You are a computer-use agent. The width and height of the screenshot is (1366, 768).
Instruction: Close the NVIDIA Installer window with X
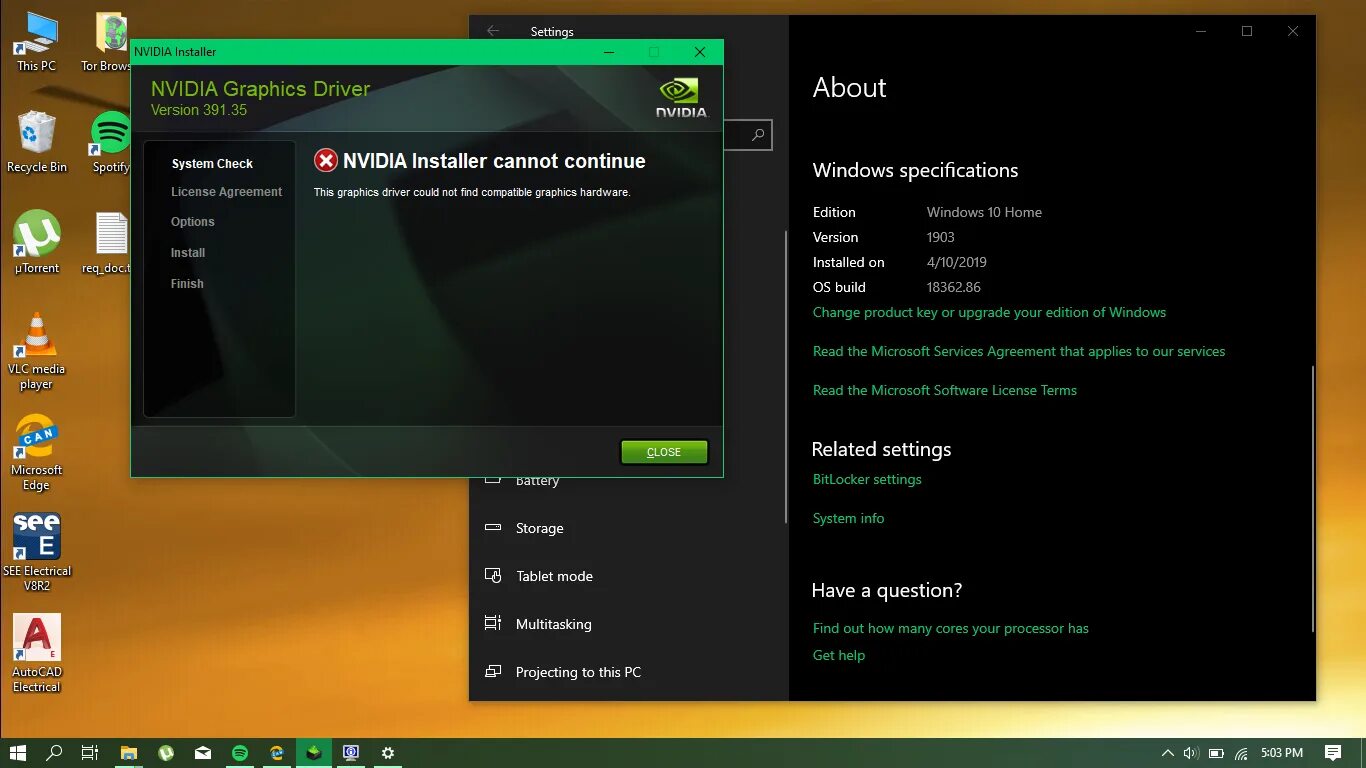point(700,52)
